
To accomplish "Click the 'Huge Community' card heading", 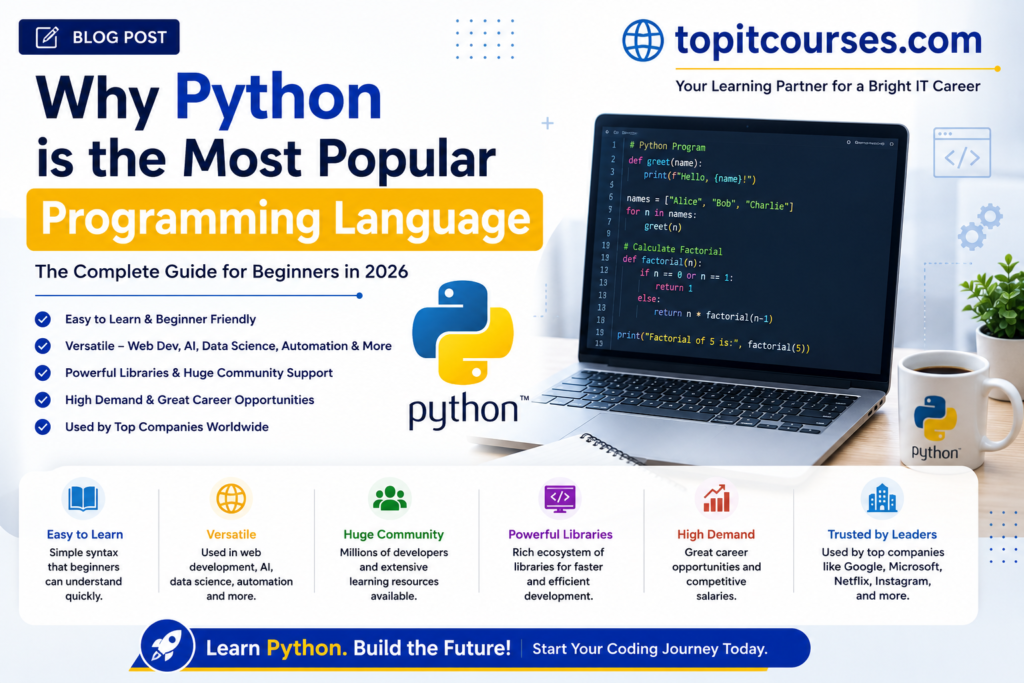I will pos(394,534).
